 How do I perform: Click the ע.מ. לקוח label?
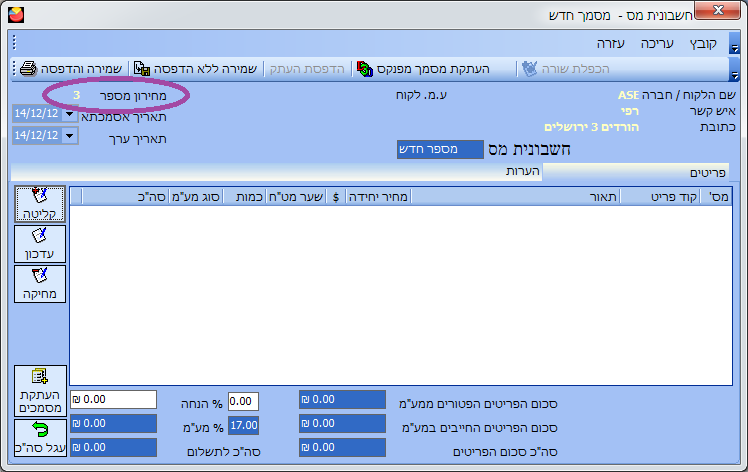coord(421,95)
